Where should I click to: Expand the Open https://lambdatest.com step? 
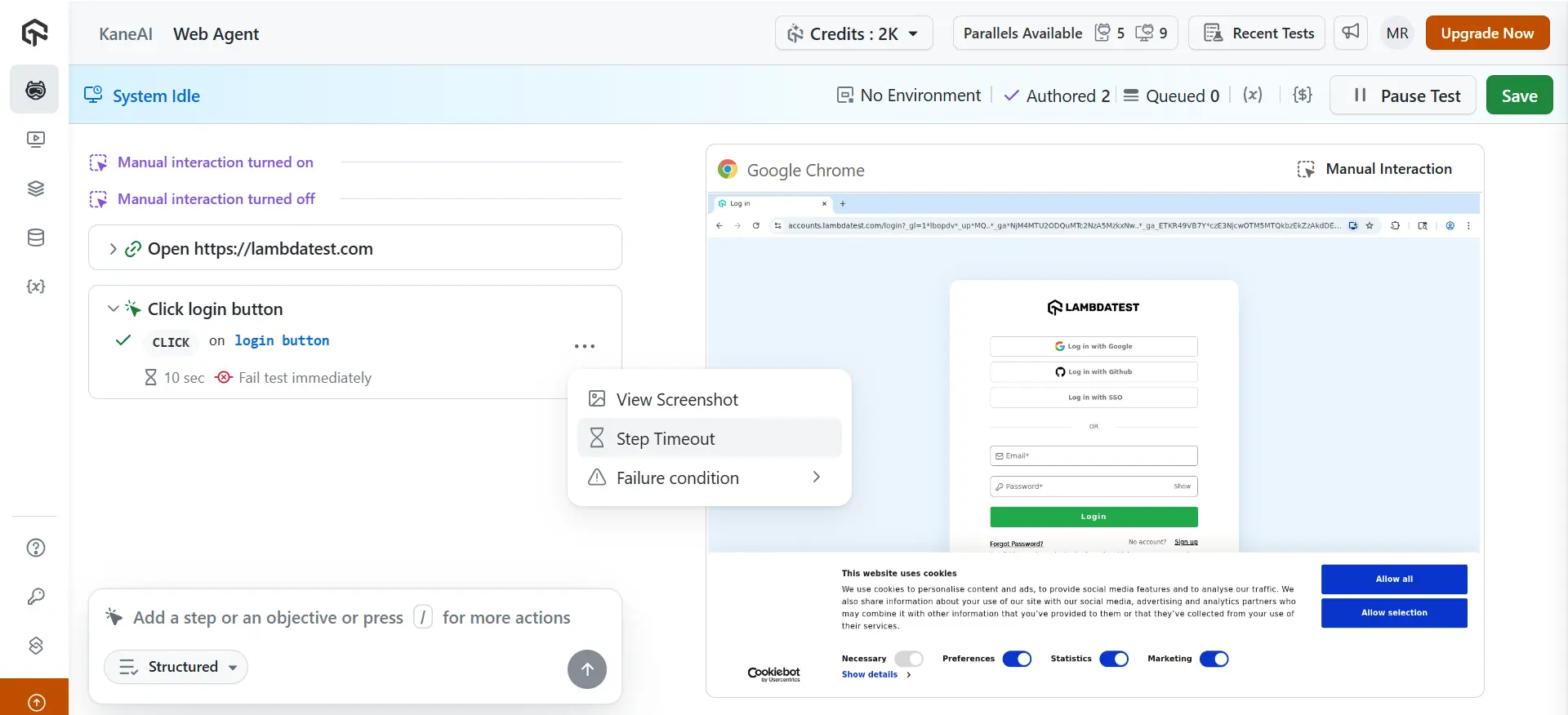[x=113, y=249]
